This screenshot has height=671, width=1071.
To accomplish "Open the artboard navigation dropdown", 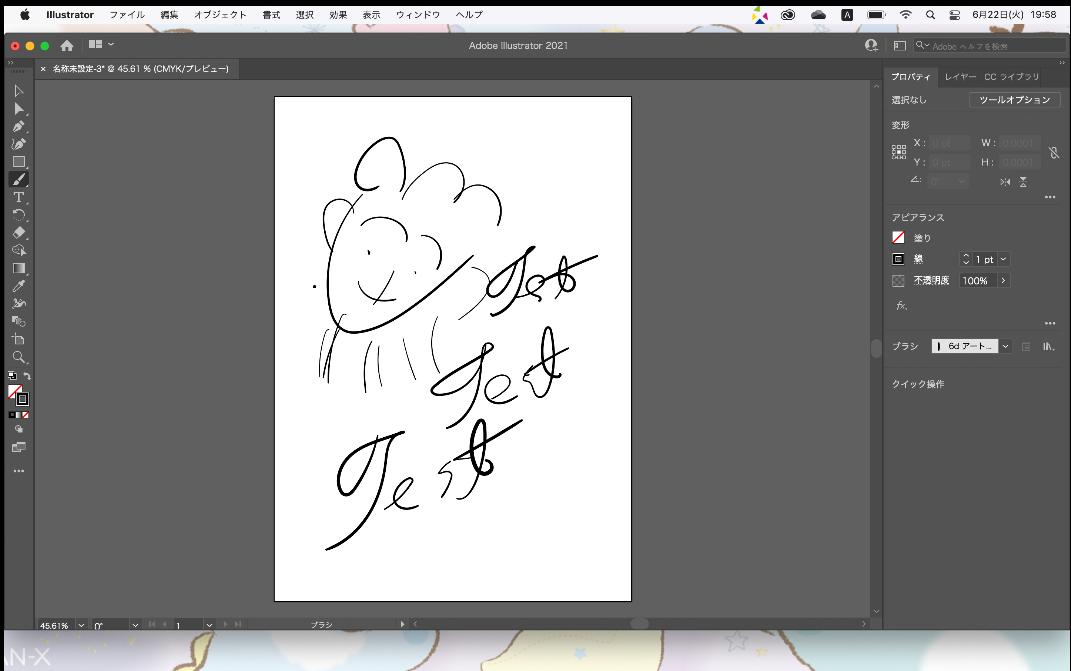I will coord(209,625).
